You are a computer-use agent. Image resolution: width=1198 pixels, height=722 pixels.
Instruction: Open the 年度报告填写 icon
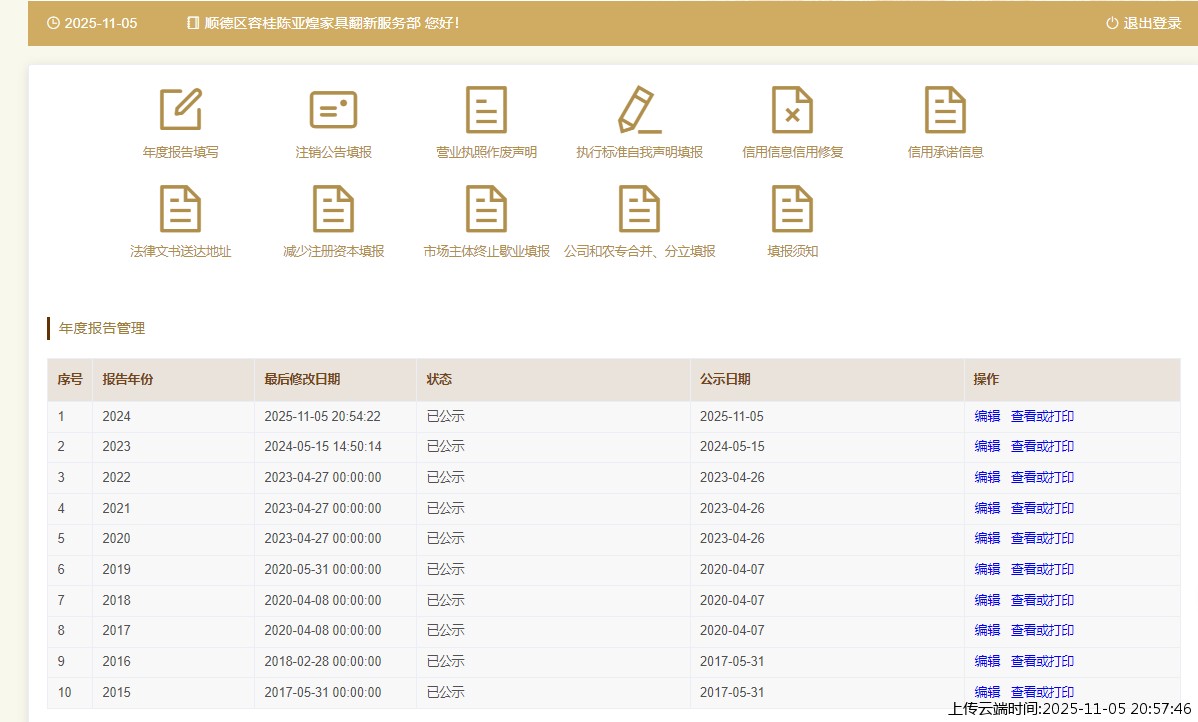coord(181,110)
